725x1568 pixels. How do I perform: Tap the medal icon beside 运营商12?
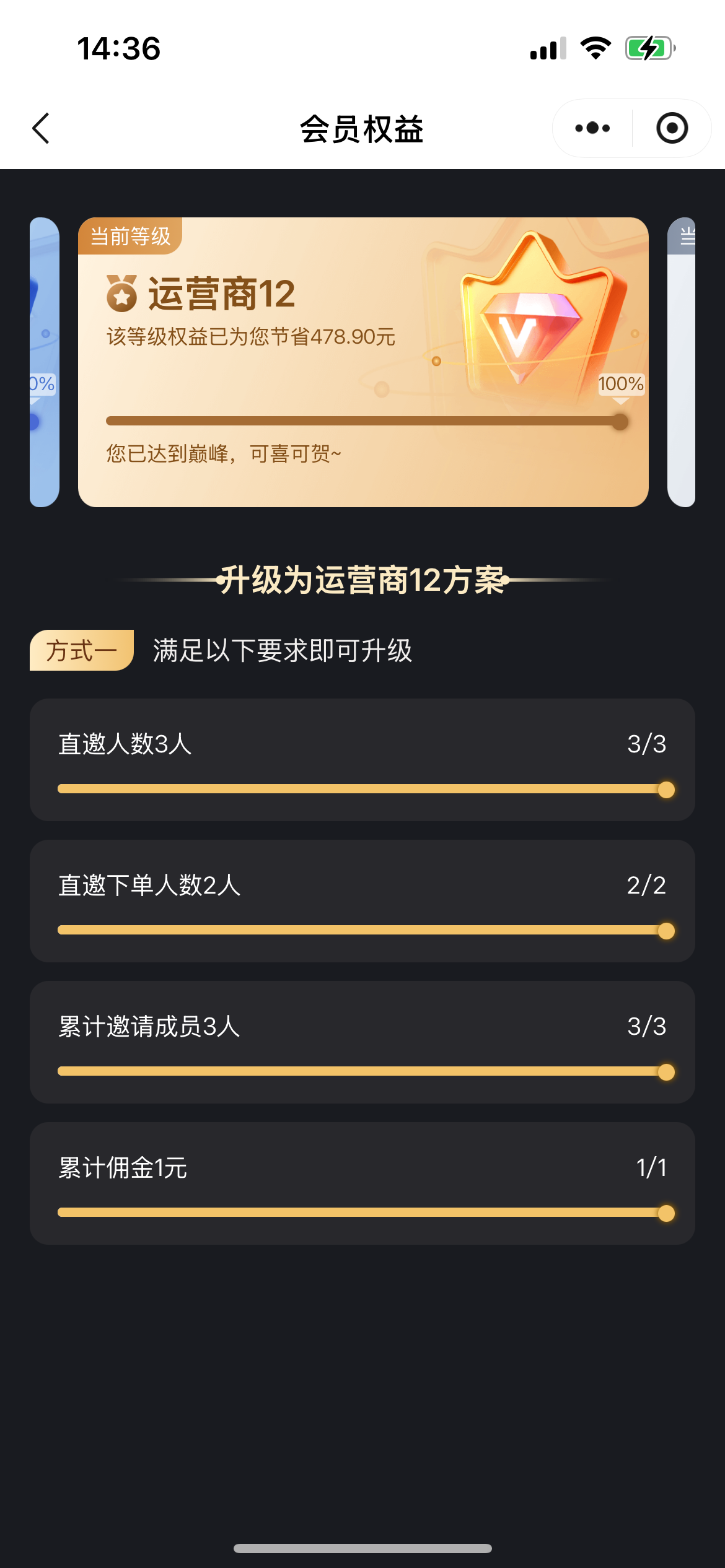click(122, 294)
